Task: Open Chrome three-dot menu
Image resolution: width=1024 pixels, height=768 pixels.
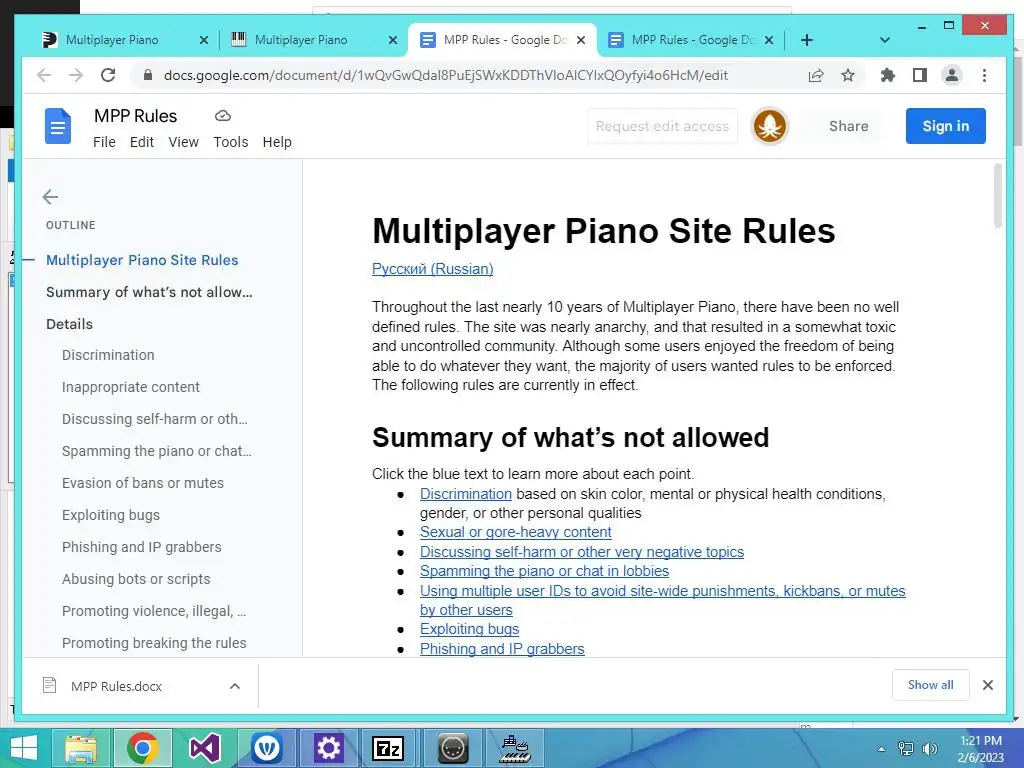Action: coord(984,75)
